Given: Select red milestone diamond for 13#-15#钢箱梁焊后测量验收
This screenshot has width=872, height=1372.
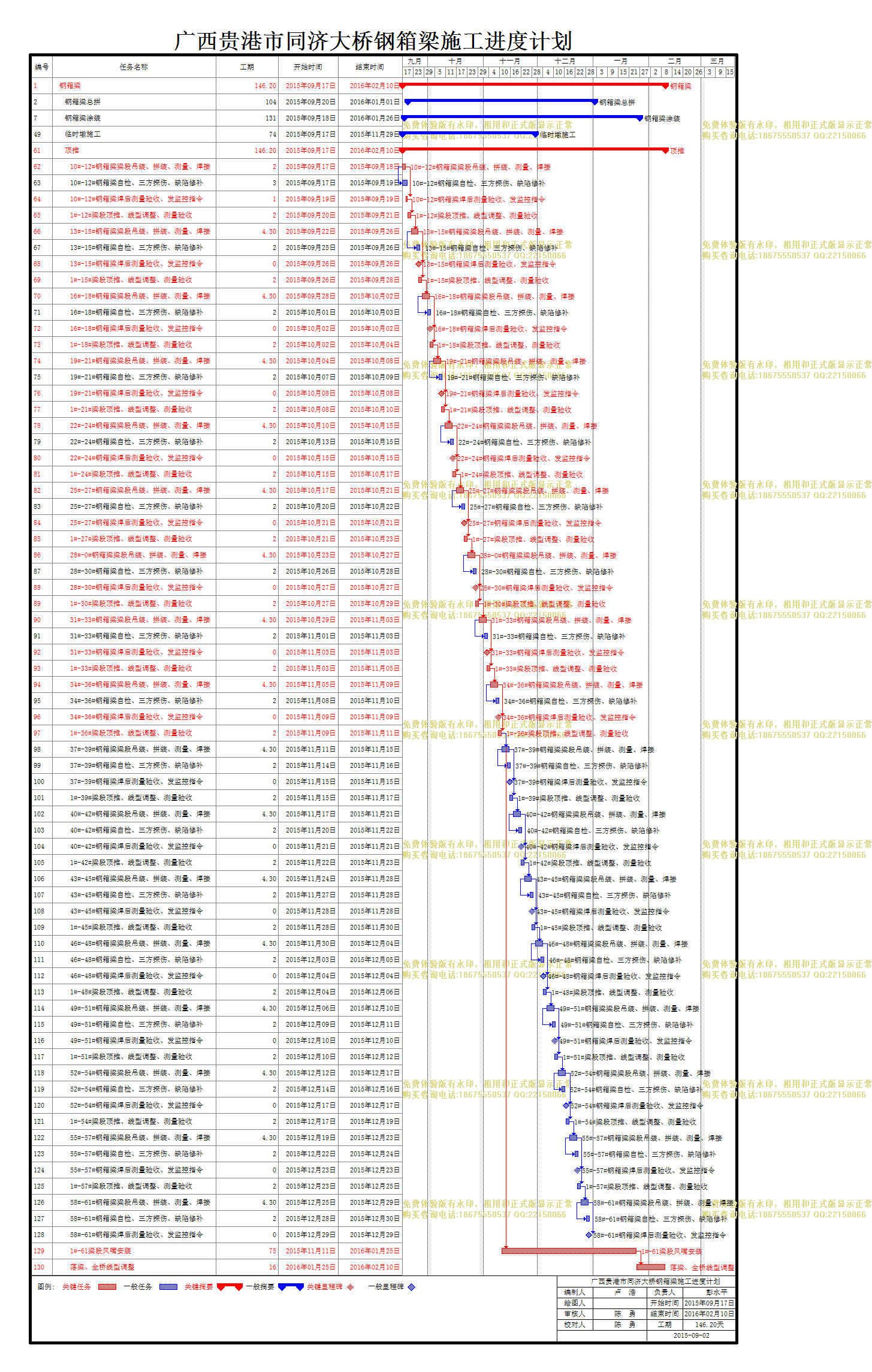Looking at the screenshot, I should [x=419, y=264].
